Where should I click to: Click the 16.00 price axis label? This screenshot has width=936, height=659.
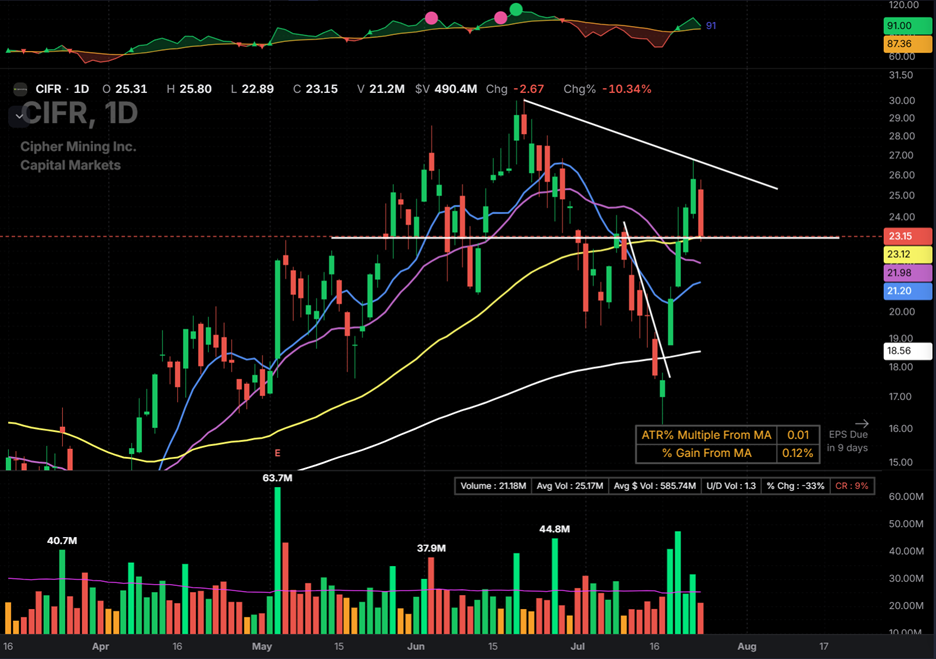click(901, 429)
